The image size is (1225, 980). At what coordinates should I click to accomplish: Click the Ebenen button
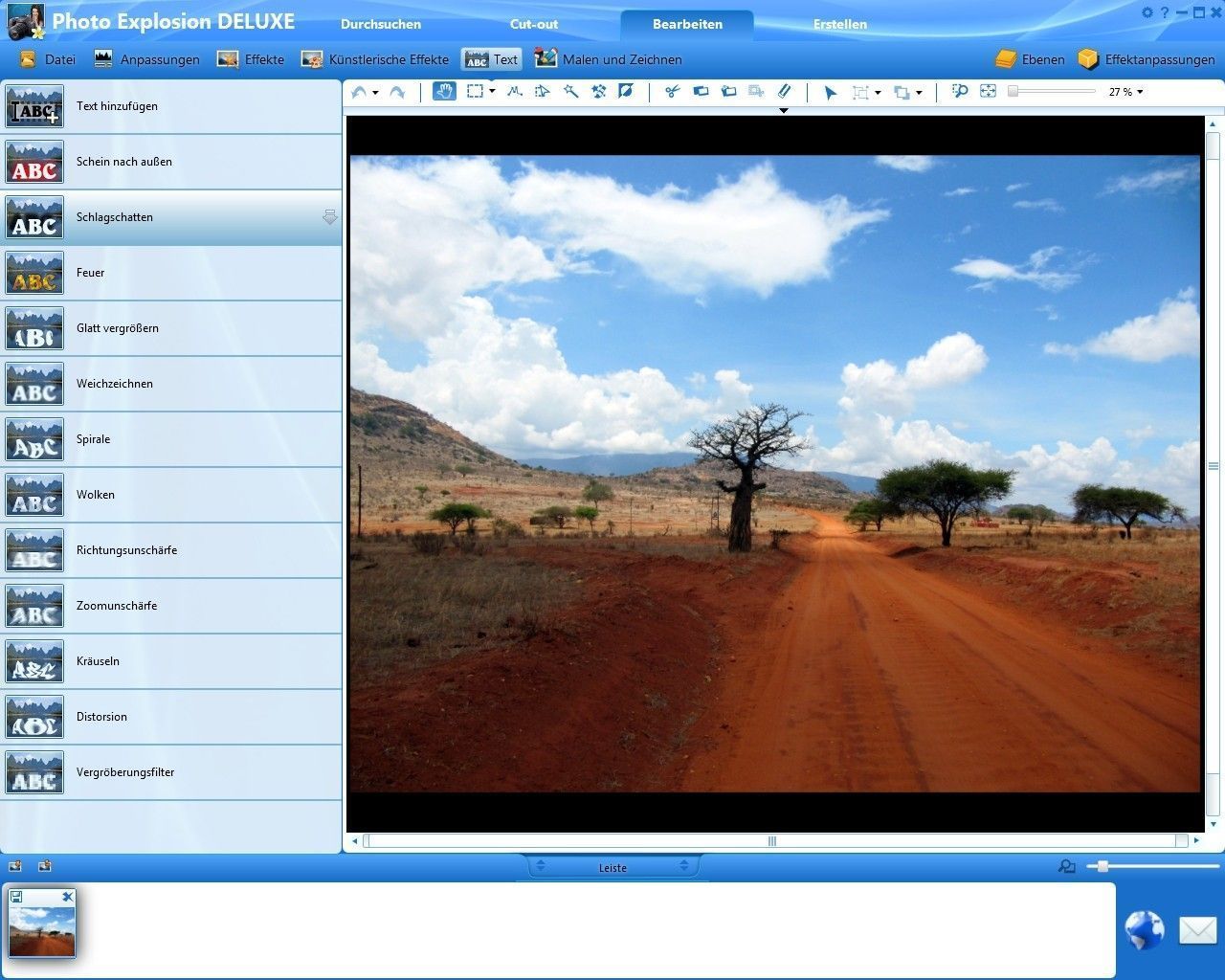pyautogui.click(x=1030, y=59)
